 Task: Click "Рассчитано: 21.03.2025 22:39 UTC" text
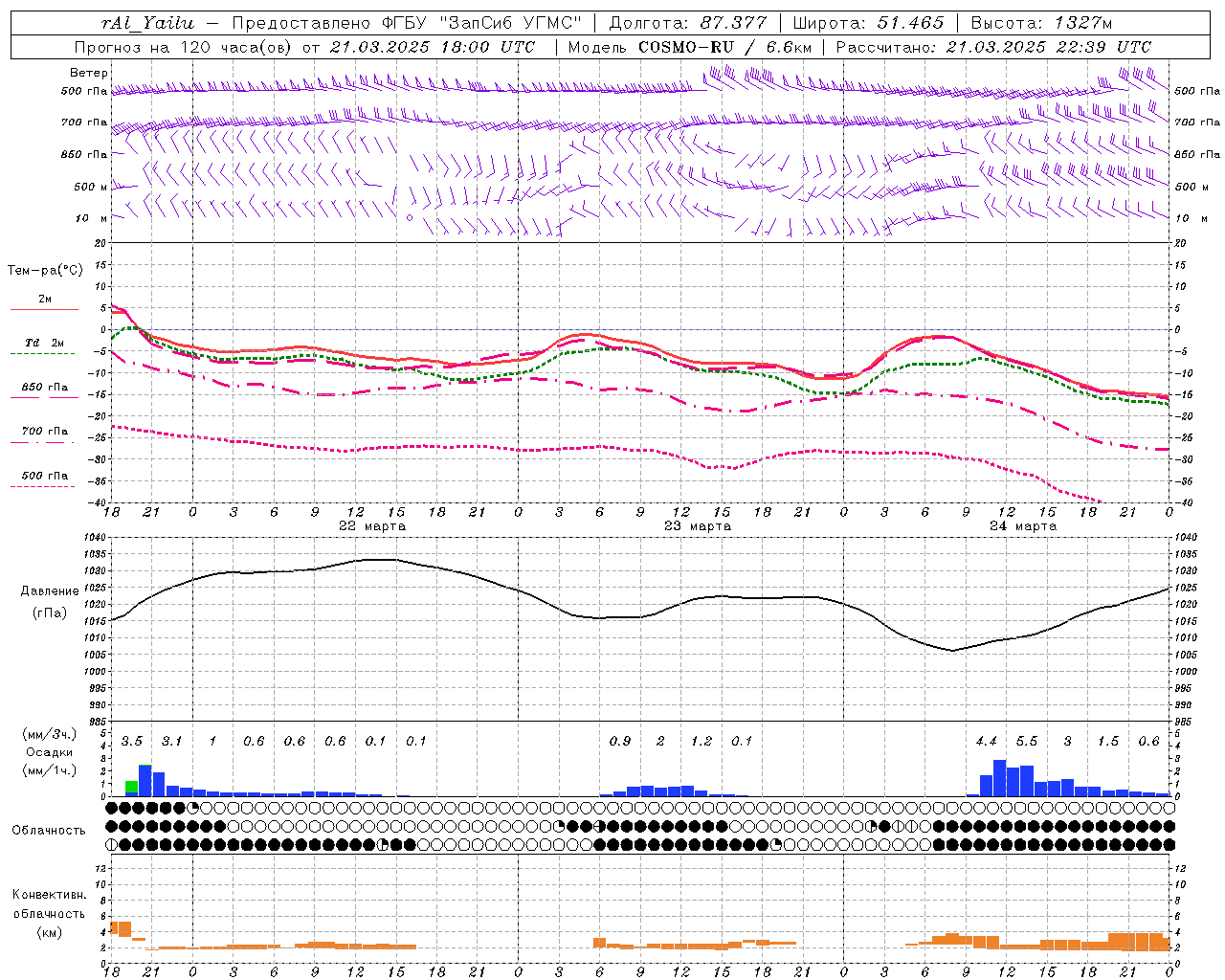[993, 47]
